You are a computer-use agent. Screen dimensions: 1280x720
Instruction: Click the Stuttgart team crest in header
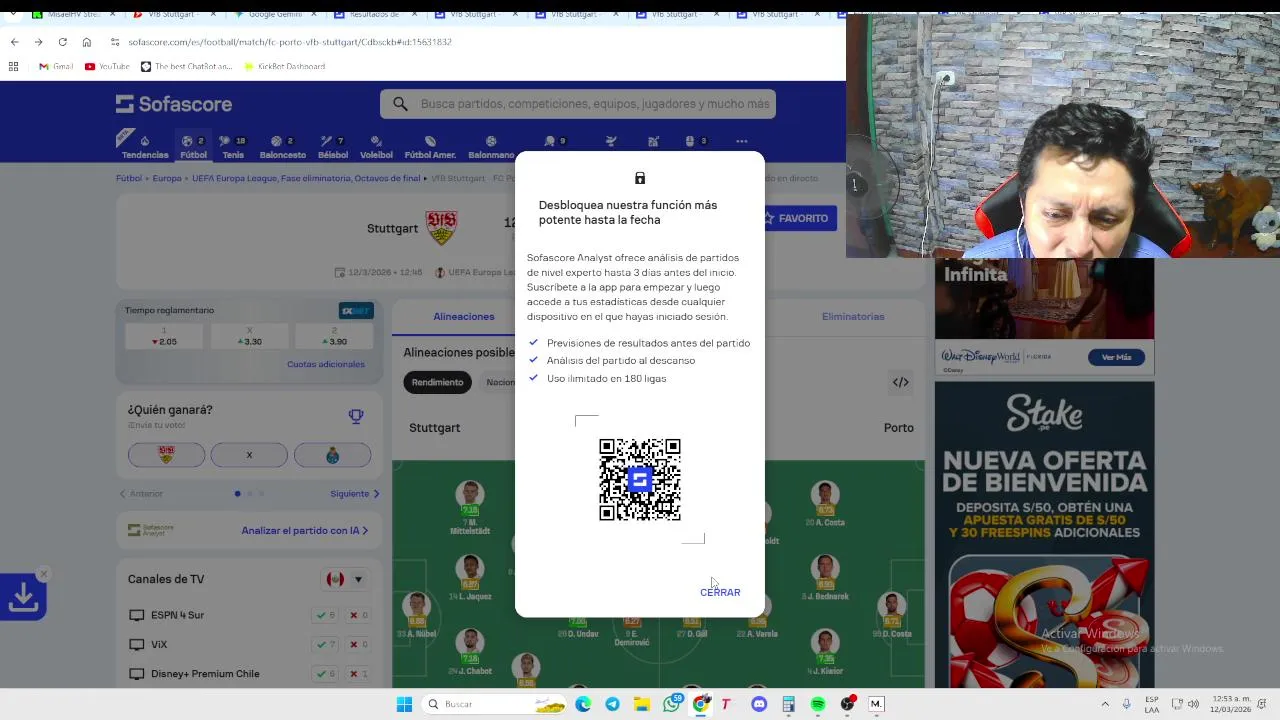click(441, 228)
